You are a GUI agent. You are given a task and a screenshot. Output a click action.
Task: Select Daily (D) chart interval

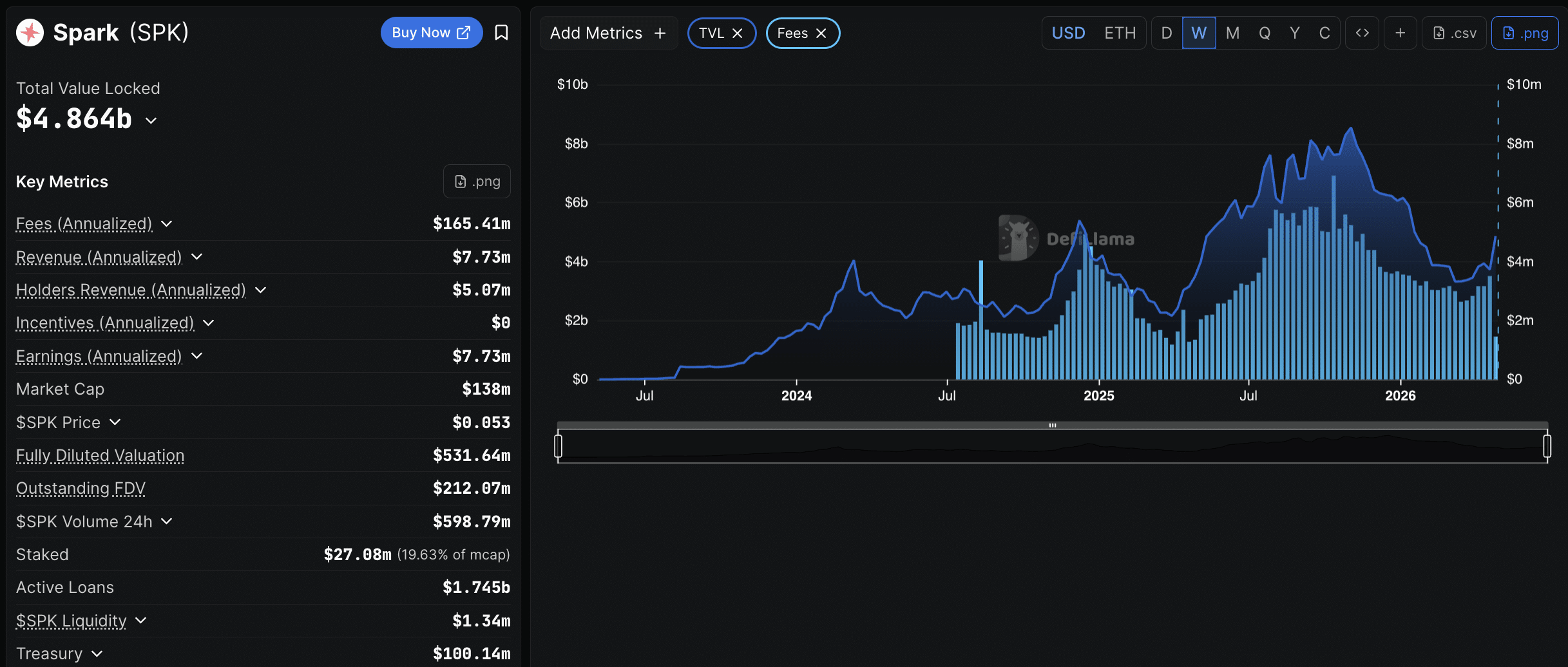pos(1167,33)
